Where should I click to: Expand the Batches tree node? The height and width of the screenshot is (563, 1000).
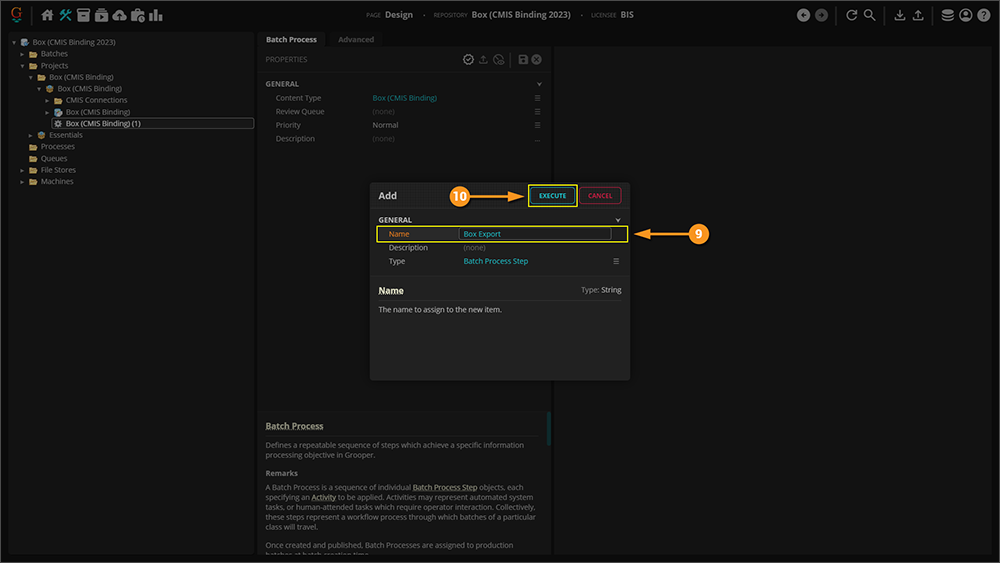point(22,54)
